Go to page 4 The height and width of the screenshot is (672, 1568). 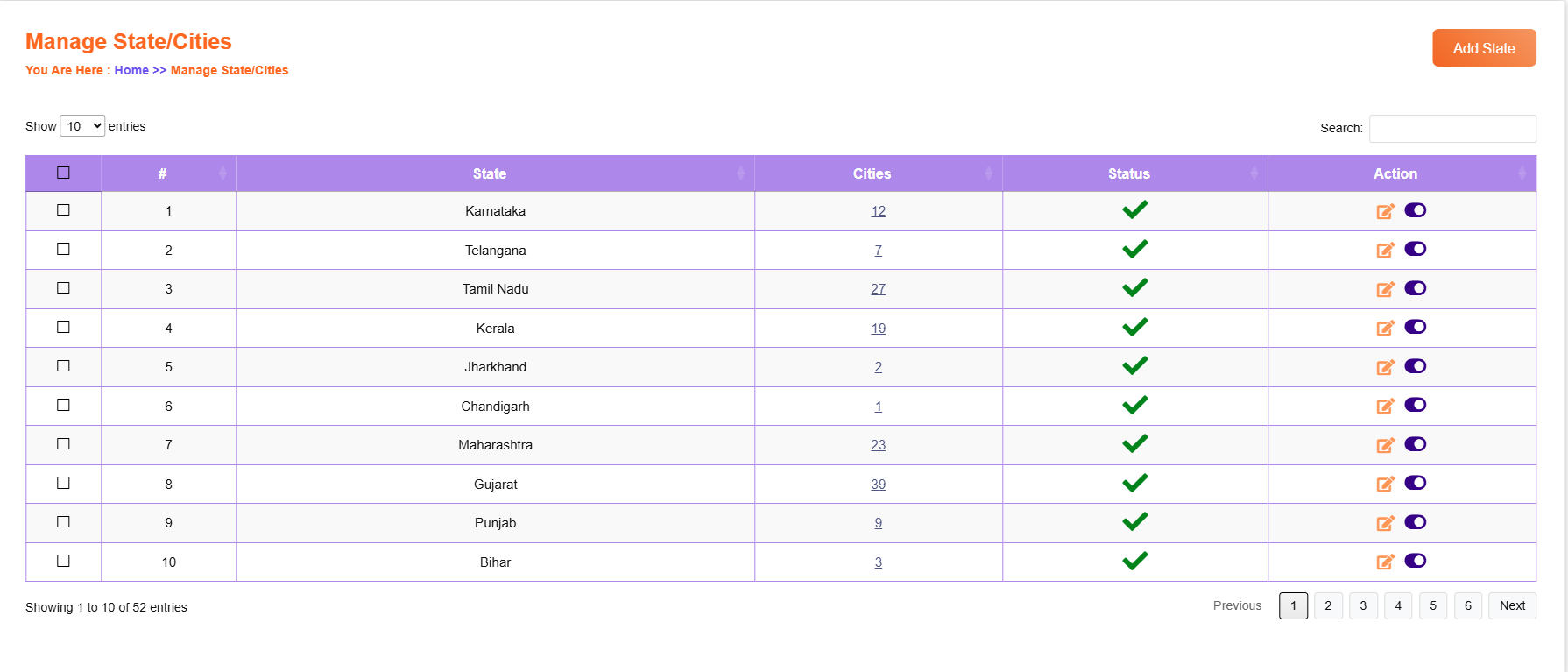point(1398,605)
